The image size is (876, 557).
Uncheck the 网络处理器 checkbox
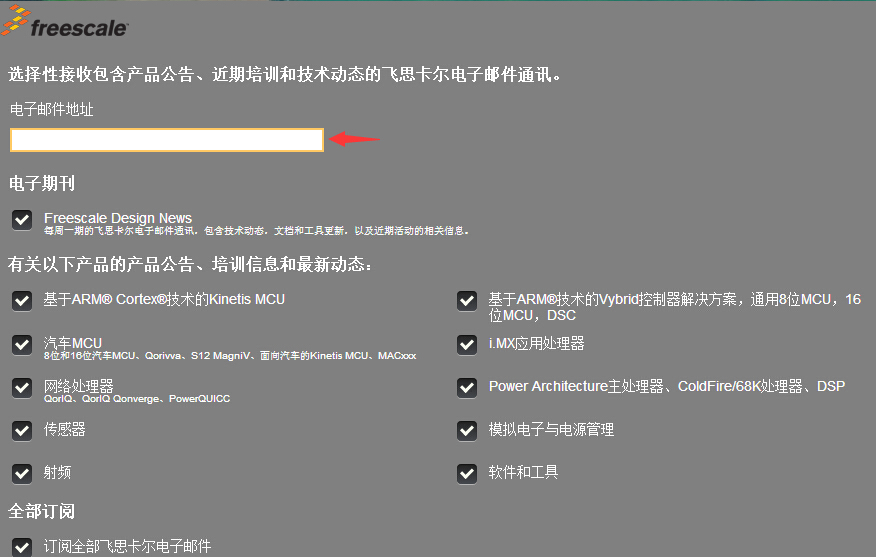pyautogui.click(x=22, y=387)
